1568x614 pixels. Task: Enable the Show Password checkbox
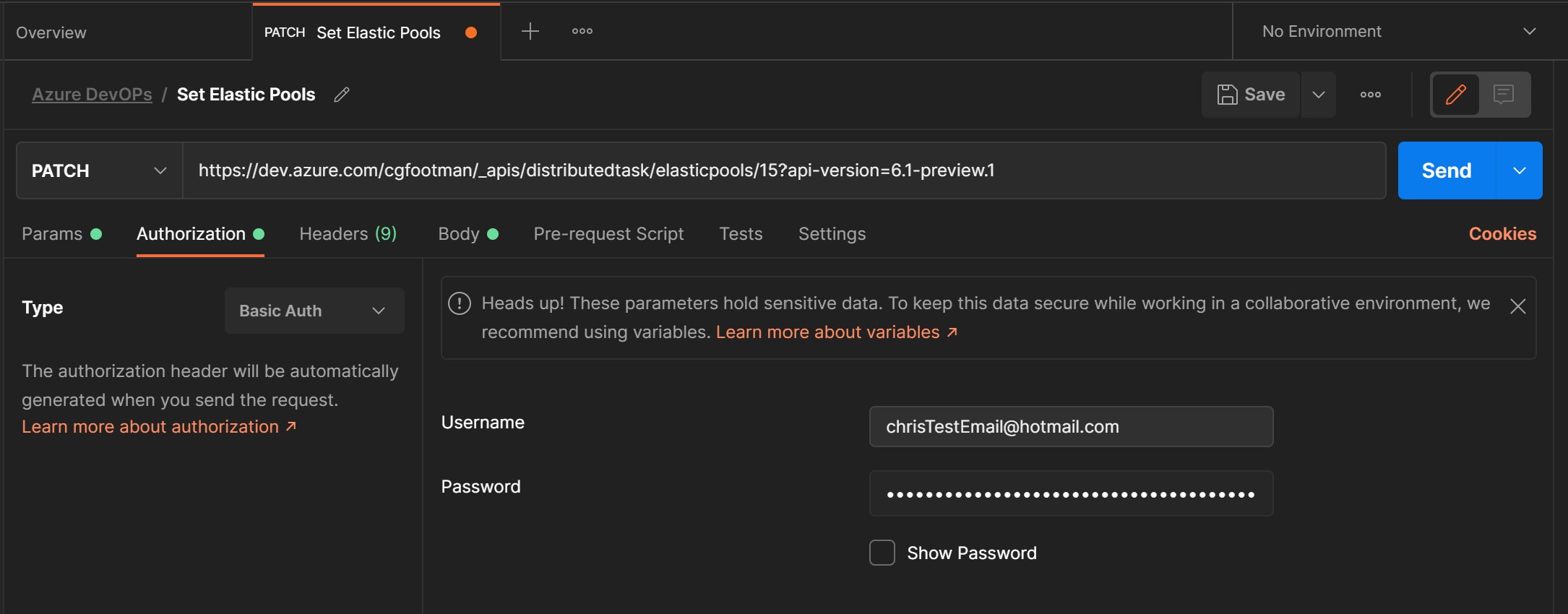pyautogui.click(x=882, y=553)
